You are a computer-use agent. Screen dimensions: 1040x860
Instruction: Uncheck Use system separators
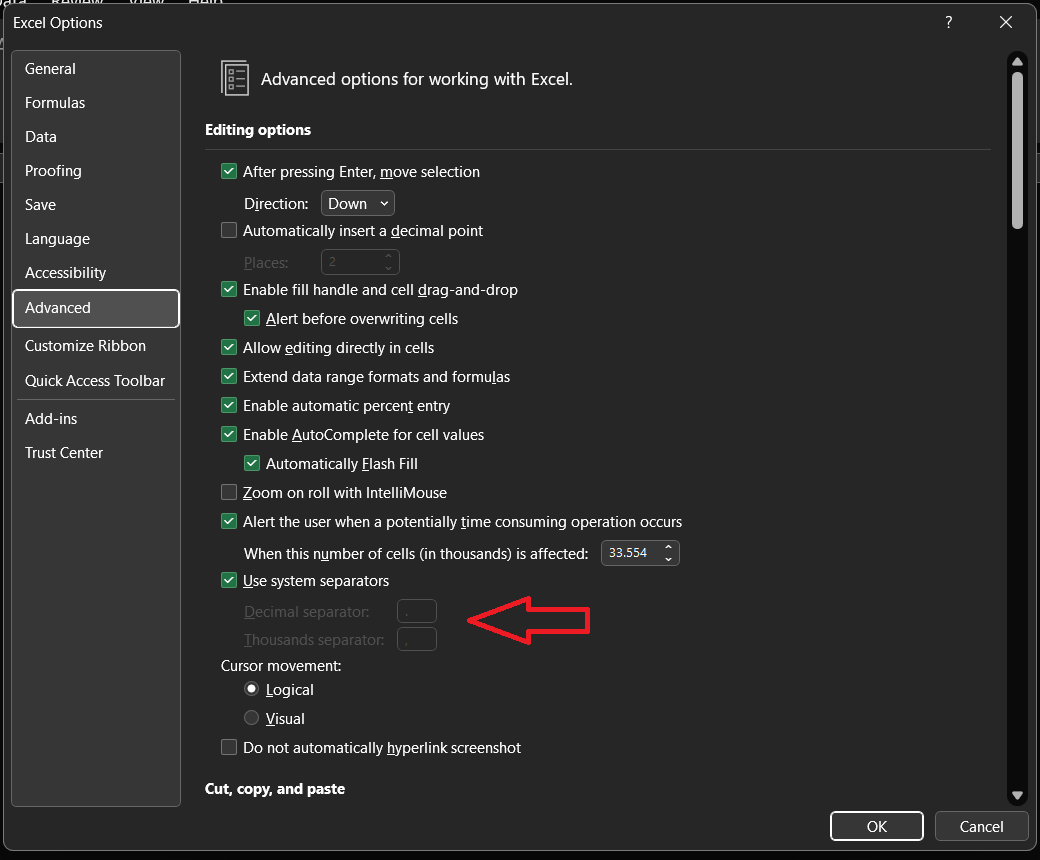[229, 581]
